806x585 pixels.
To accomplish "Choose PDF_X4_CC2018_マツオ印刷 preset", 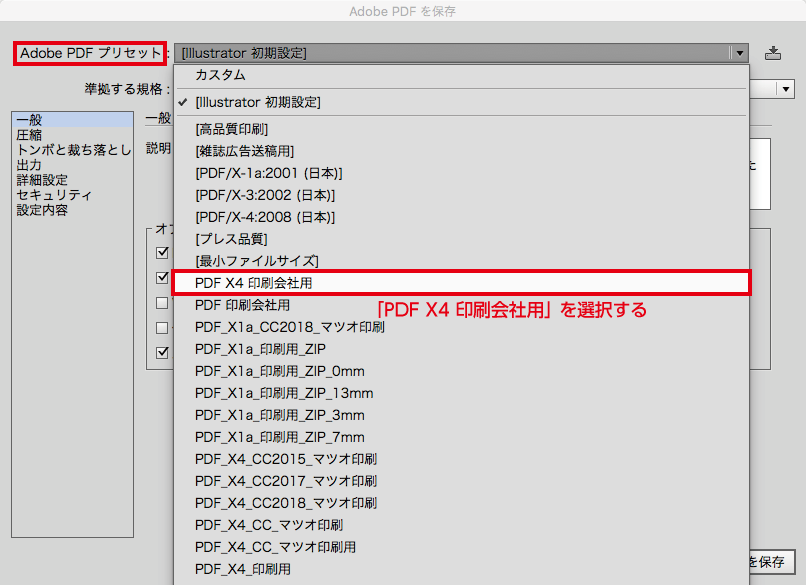I will tap(461, 503).
